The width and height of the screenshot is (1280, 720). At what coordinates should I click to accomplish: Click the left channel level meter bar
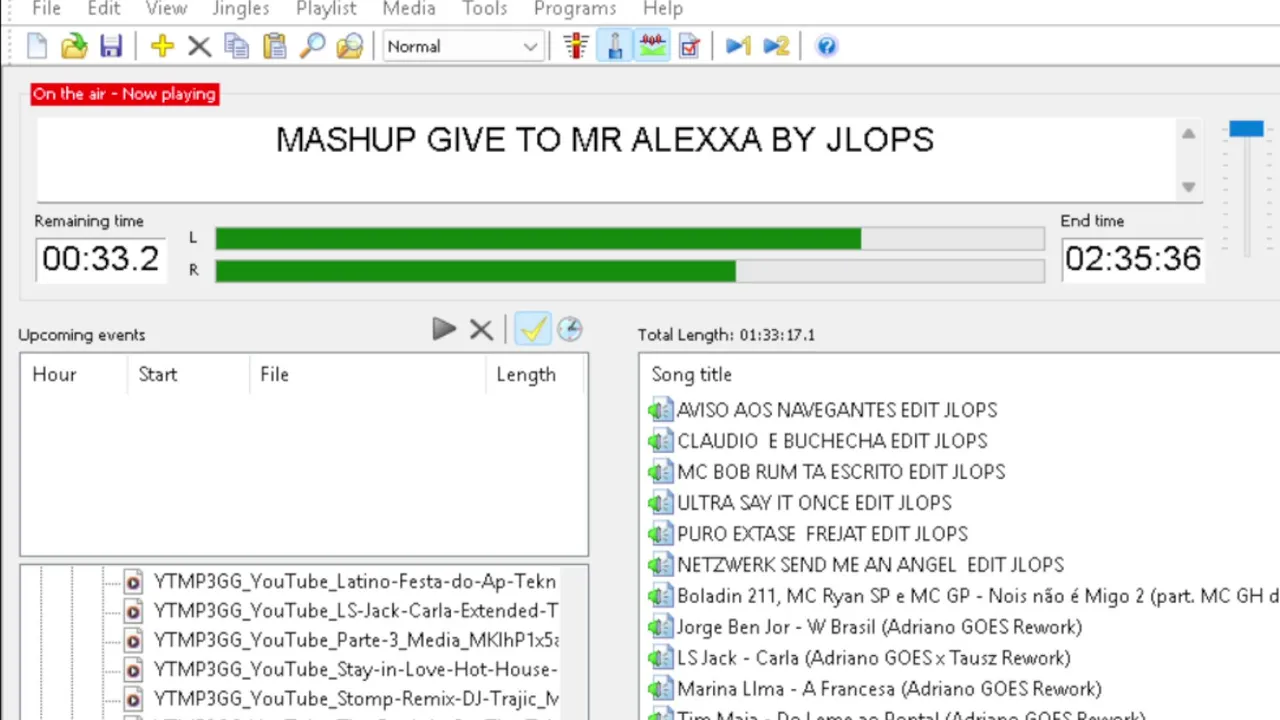tap(630, 238)
